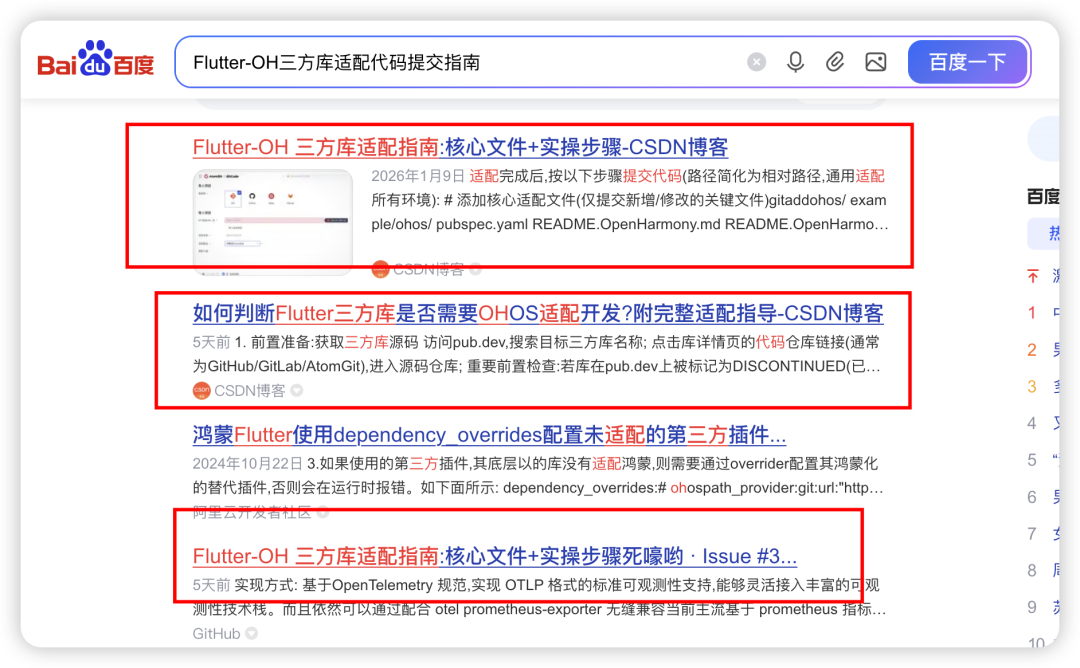1080x668 pixels.
Task: Expand the dropdown arrow next to 阿里云开发者社区
Action: (x=323, y=512)
